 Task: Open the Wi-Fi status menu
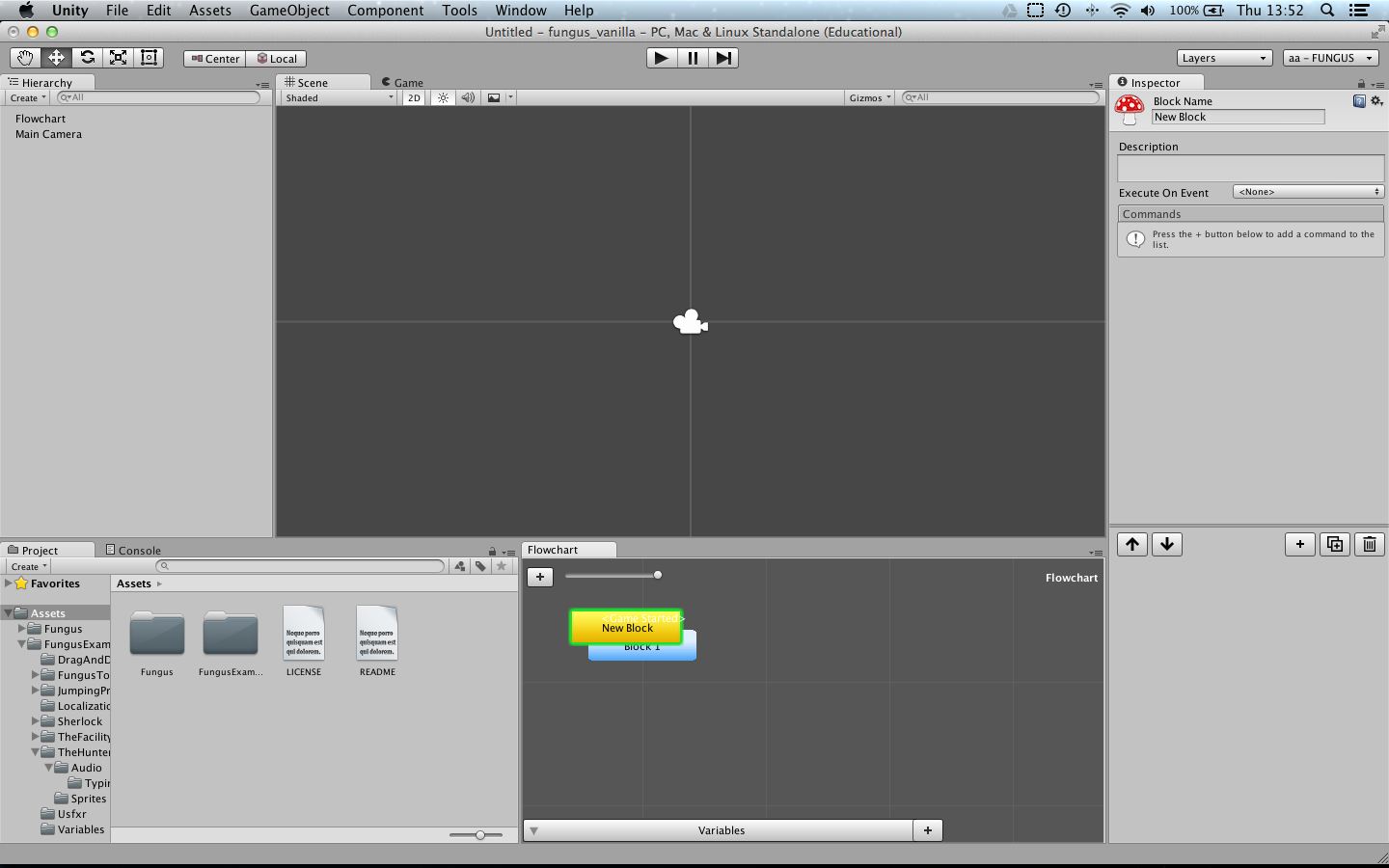(x=1120, y=11)
